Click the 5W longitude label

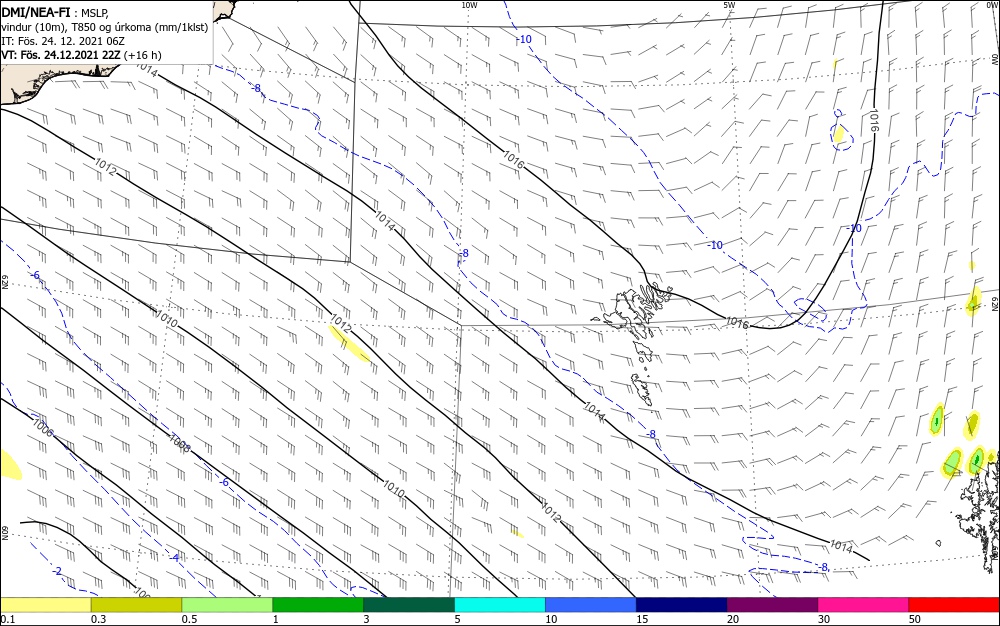[729, 5]
